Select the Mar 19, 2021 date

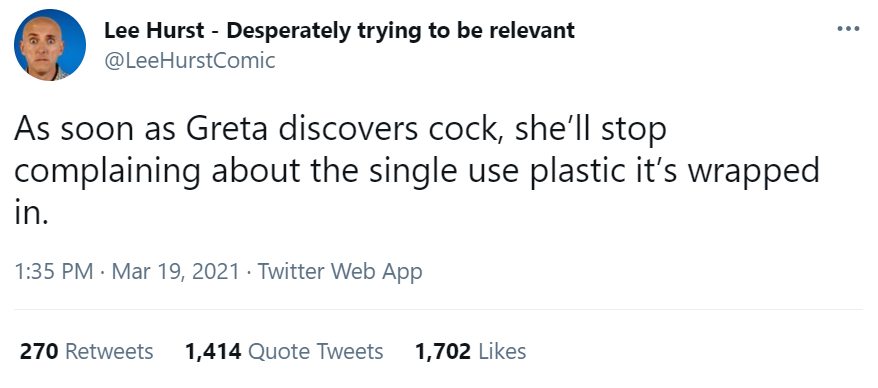[x=175, y=272]
